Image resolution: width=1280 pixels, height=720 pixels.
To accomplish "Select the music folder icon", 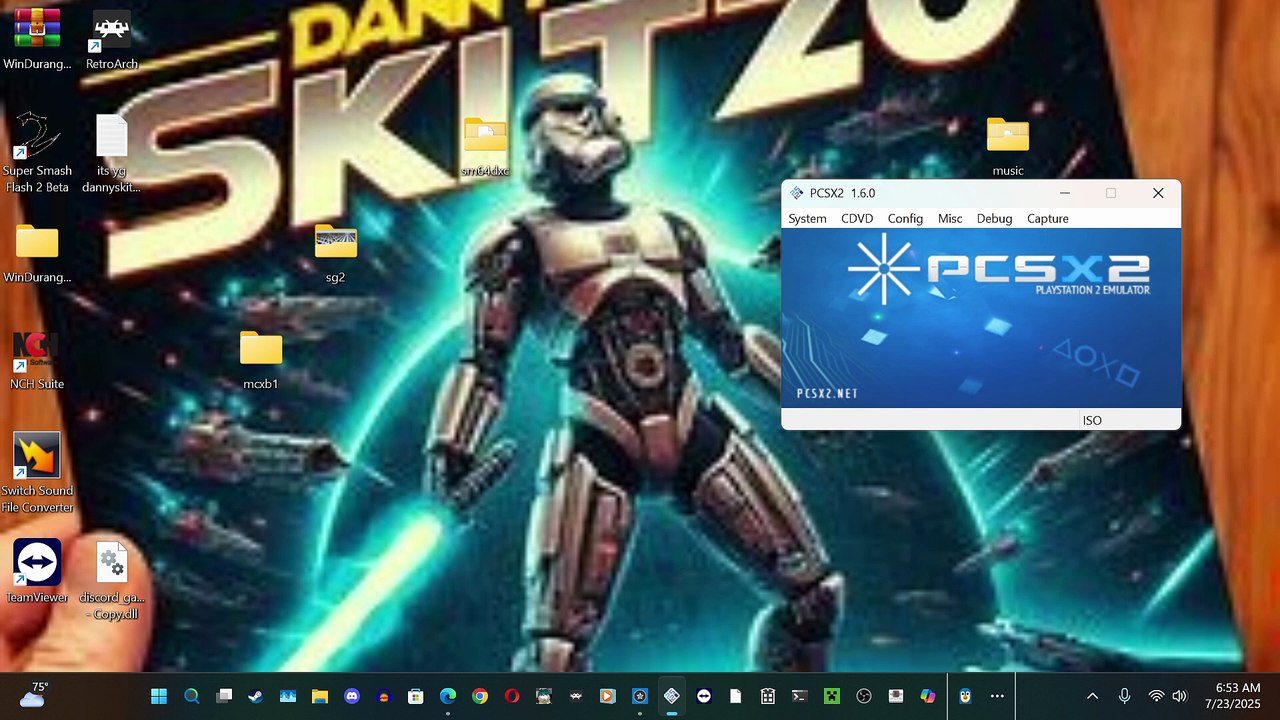I will point(1008,147).
